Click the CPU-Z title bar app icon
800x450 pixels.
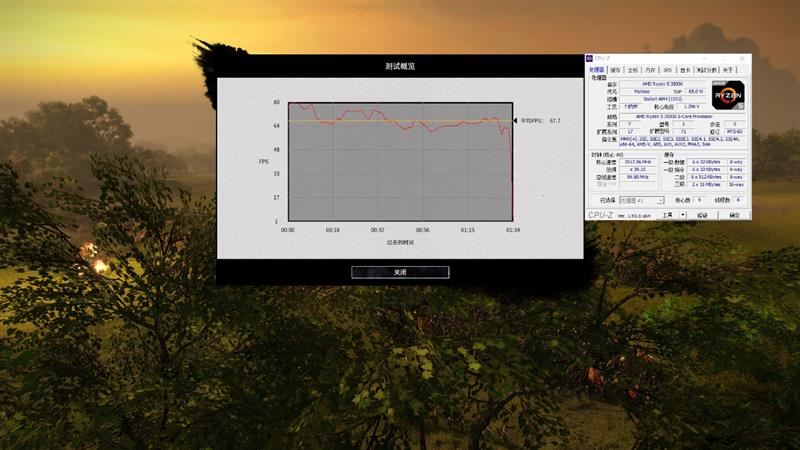589,58
